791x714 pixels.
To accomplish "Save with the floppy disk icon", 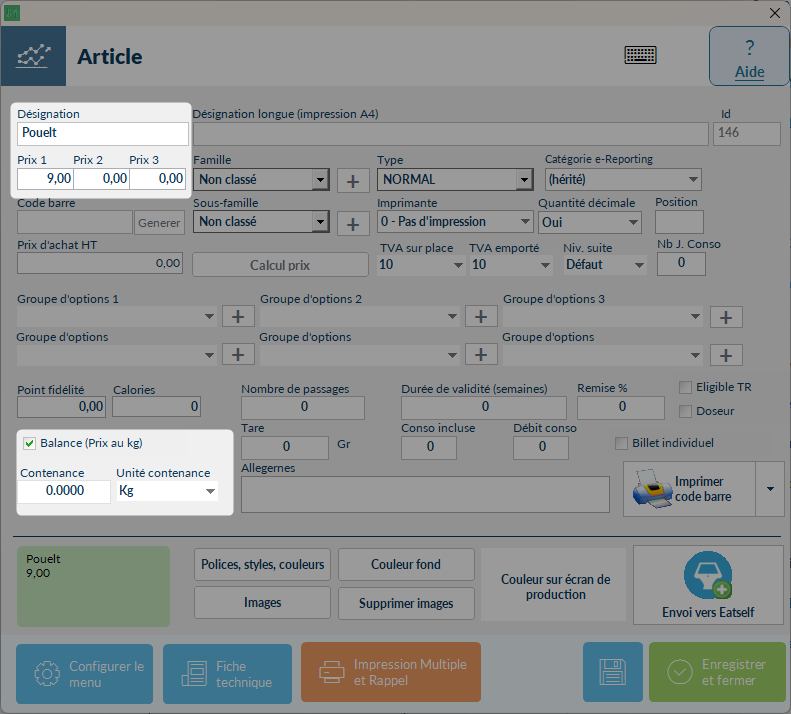I will (x=613, y=672).
